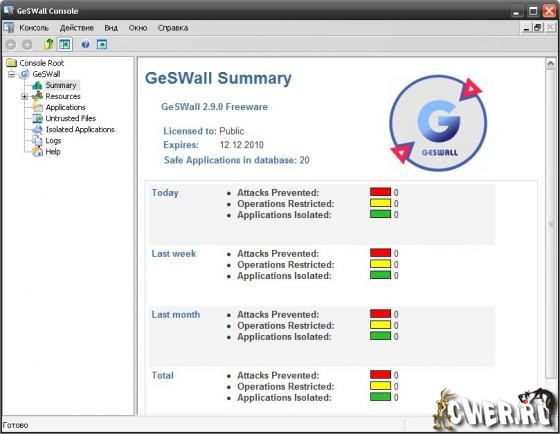Select Isolated Applications in the tree
Viewport: 560px width, 434px height.
[80, 129]
